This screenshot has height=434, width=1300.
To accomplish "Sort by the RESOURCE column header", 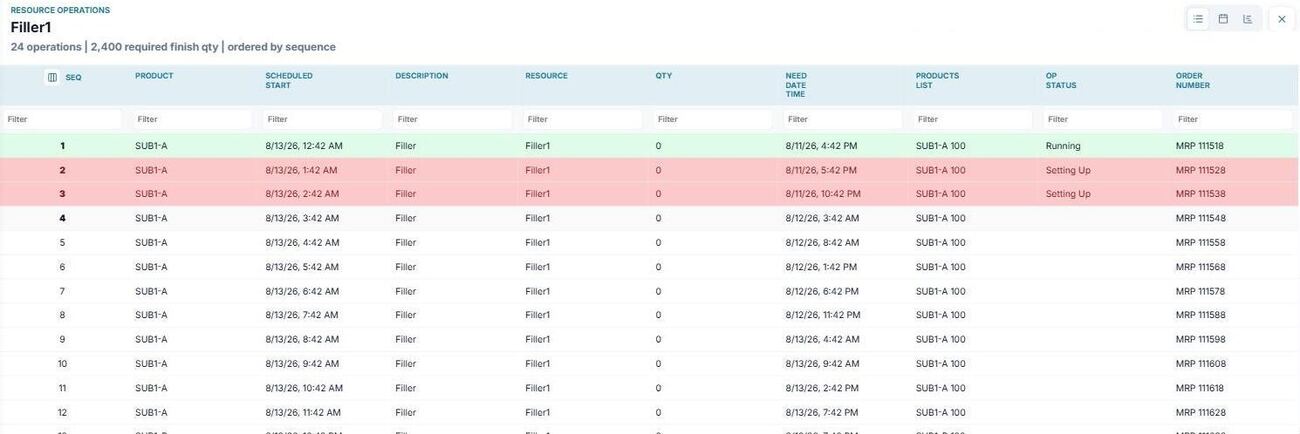I will (546, 76).
